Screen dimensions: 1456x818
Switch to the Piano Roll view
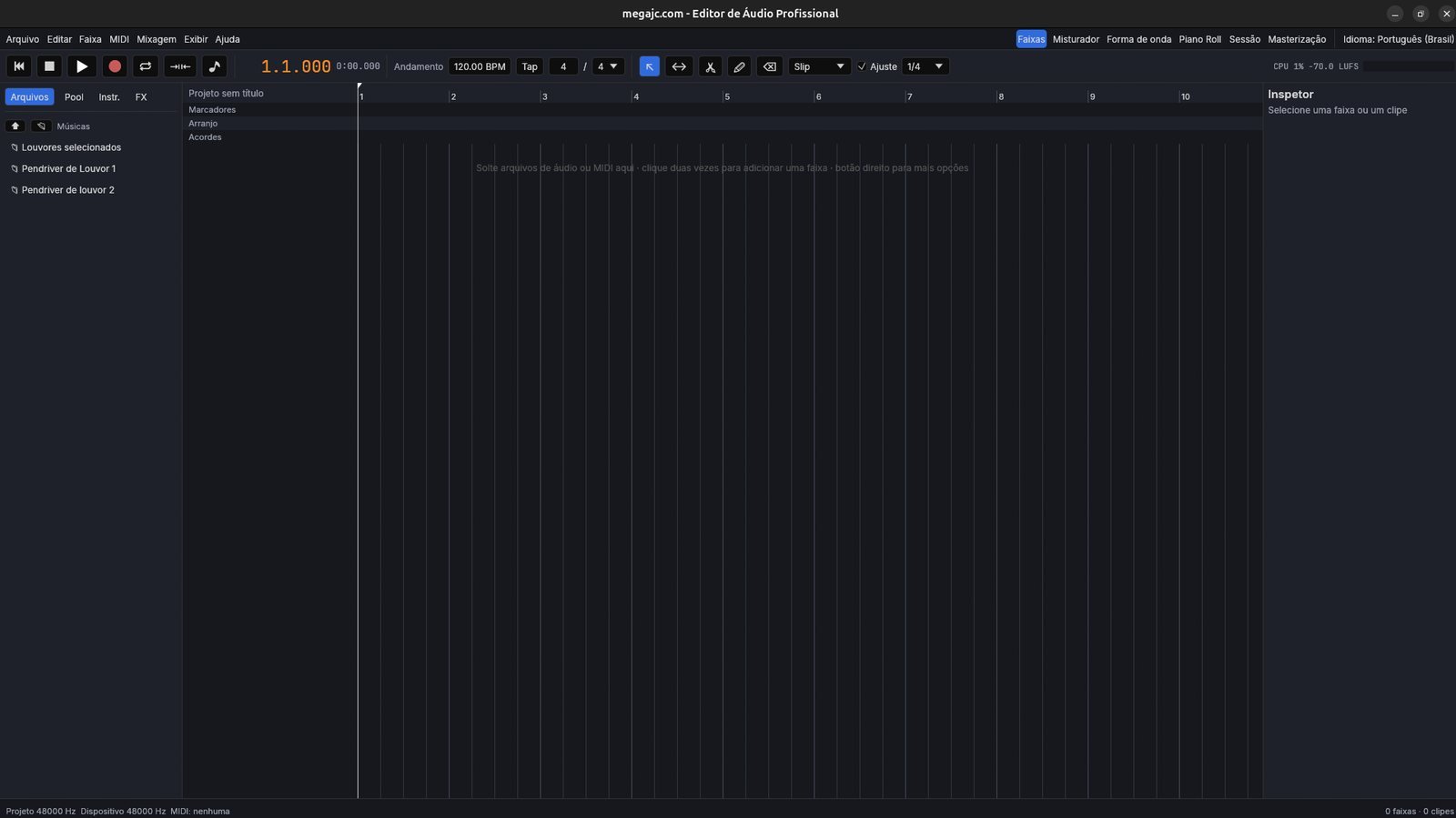pos(1199,39)
